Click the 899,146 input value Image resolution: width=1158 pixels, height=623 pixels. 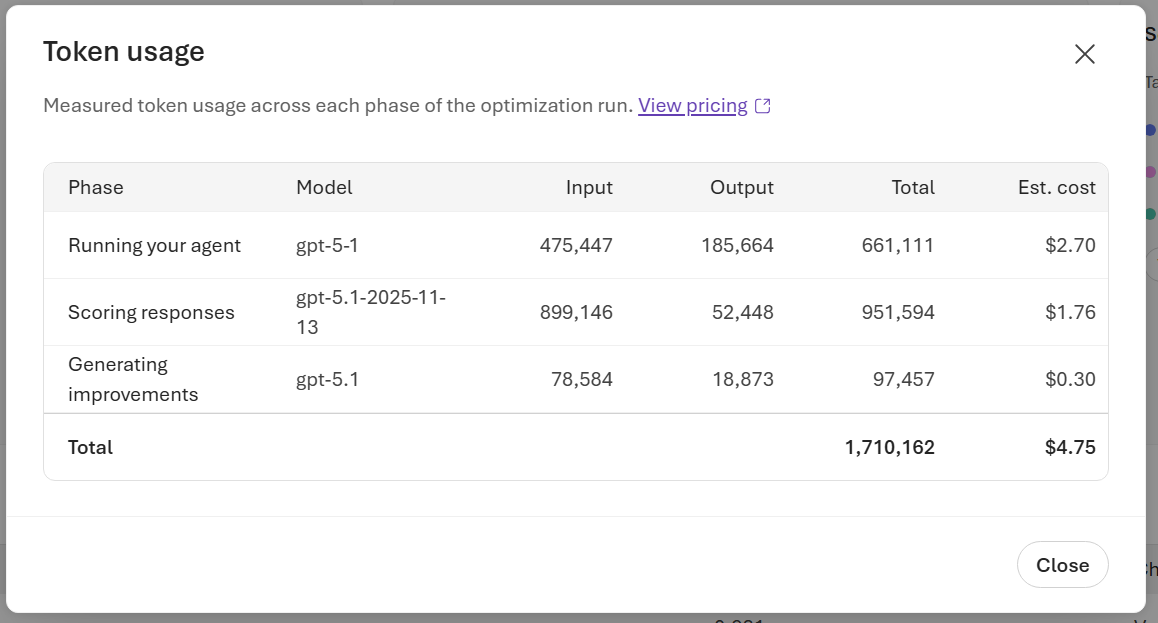(576, 312)
